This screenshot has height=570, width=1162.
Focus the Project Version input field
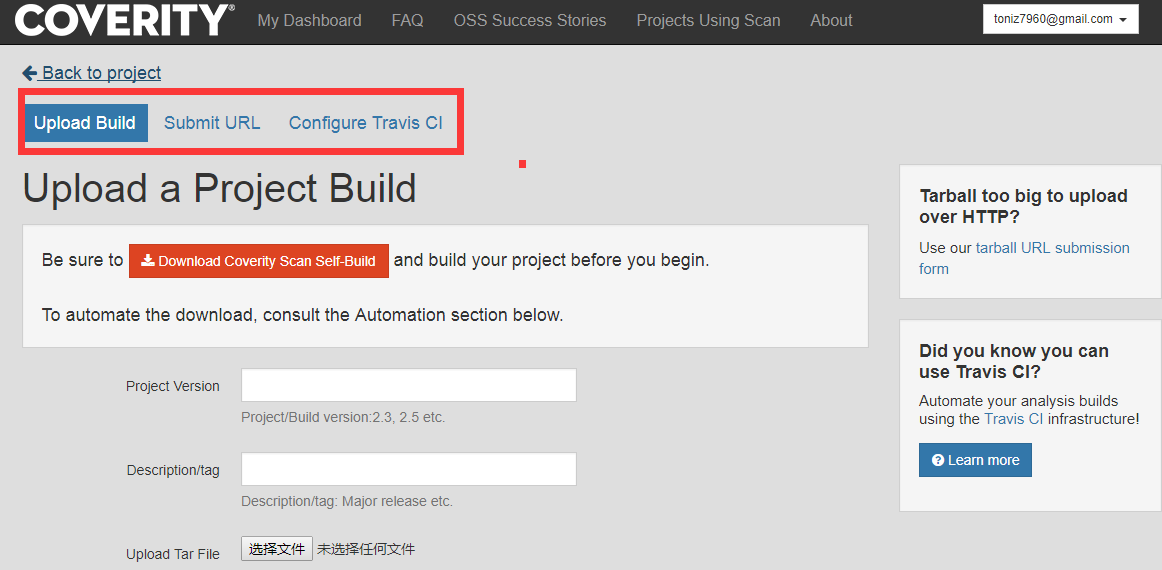pyautogui.click(x=408, y=385)
